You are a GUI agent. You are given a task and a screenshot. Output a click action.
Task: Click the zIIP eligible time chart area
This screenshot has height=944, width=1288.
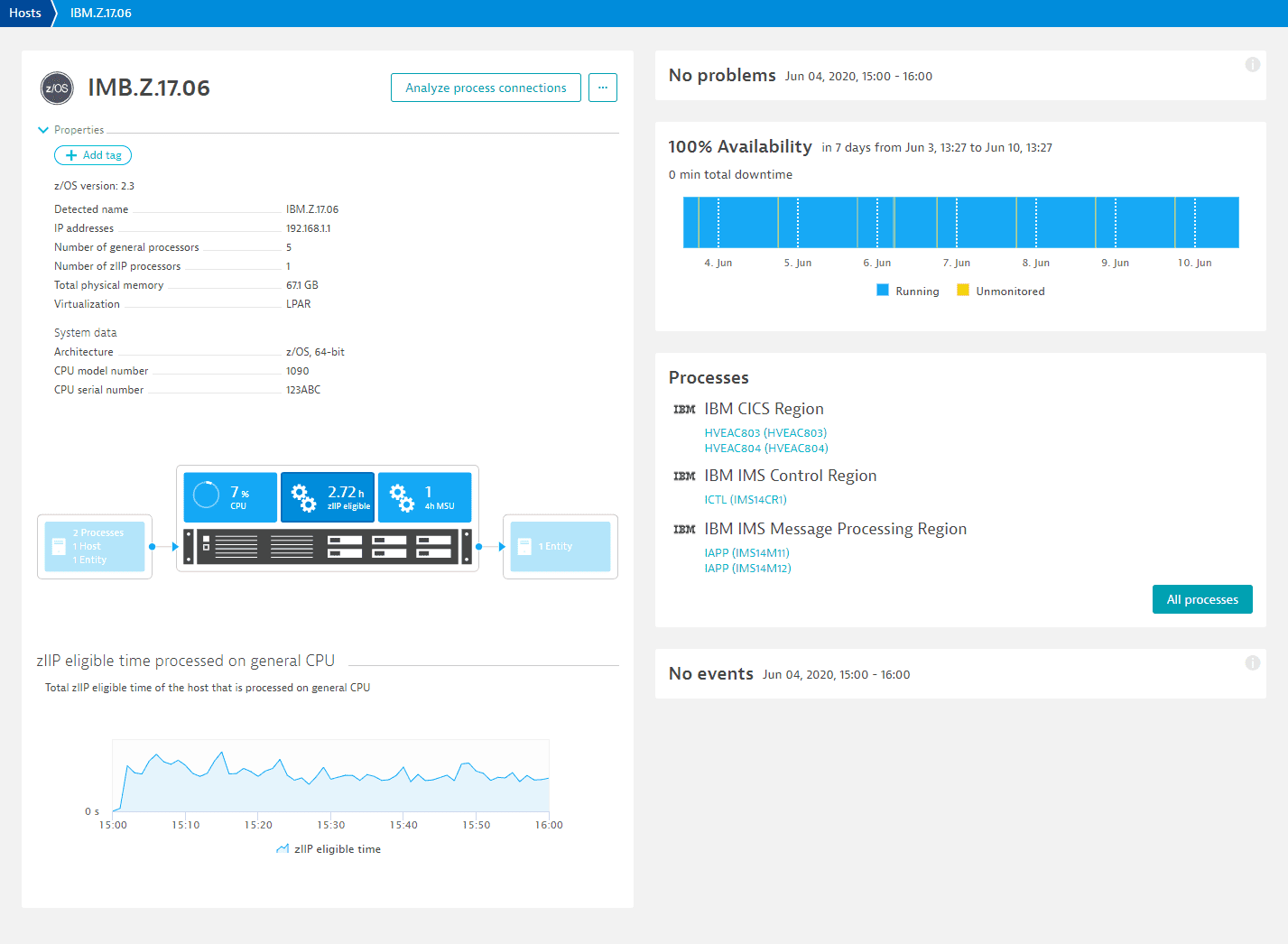pos(330,776)
